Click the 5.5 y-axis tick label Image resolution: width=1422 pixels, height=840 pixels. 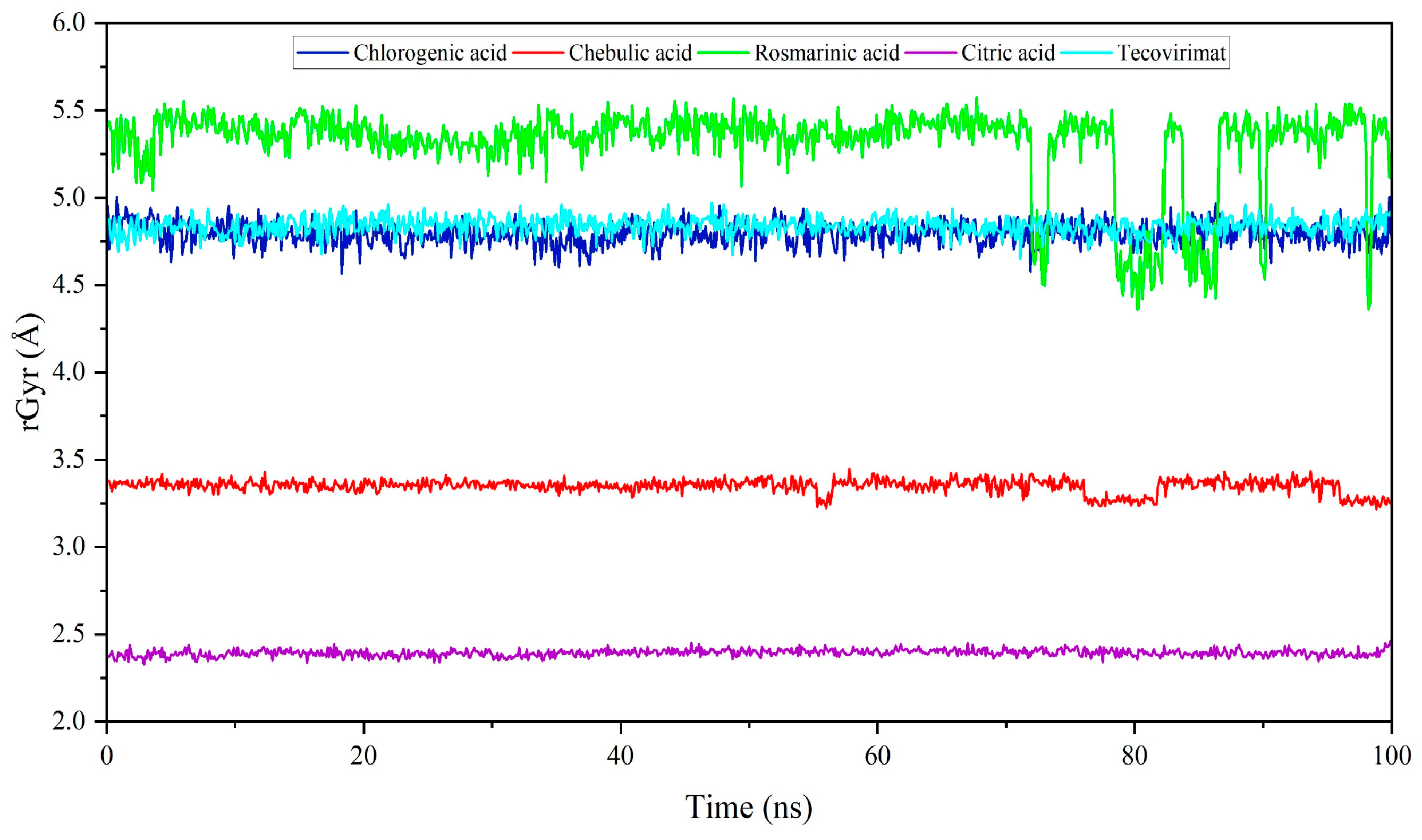69,111
